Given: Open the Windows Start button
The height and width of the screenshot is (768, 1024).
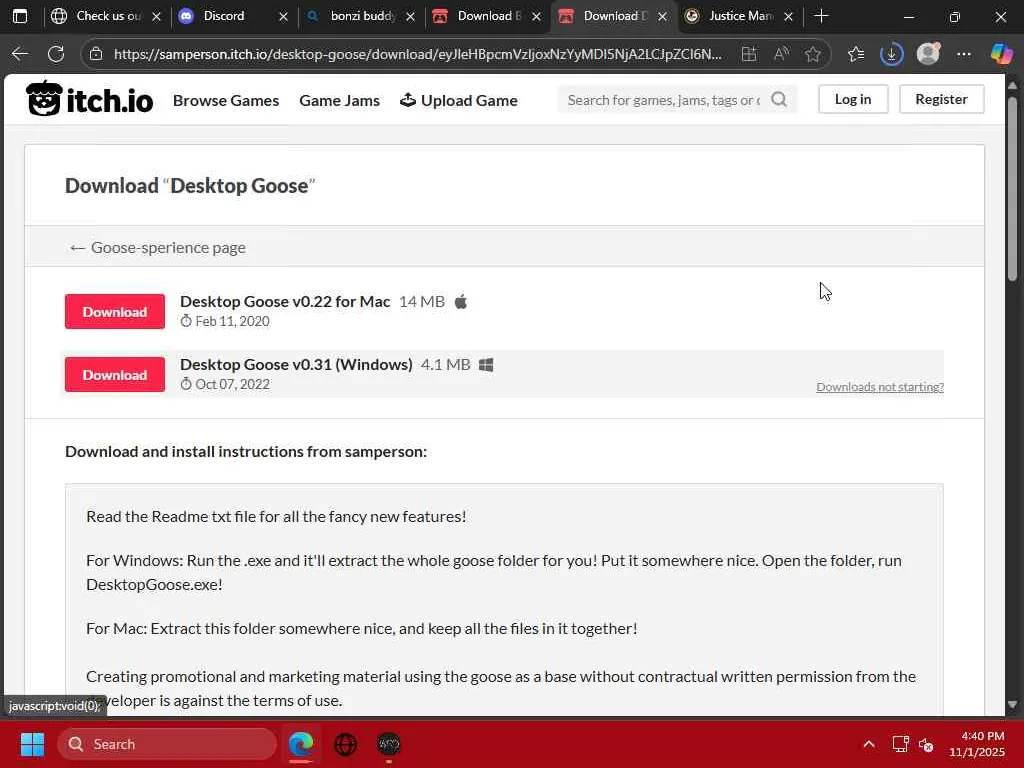Looking at the screenshot, I should coord(32,744).
